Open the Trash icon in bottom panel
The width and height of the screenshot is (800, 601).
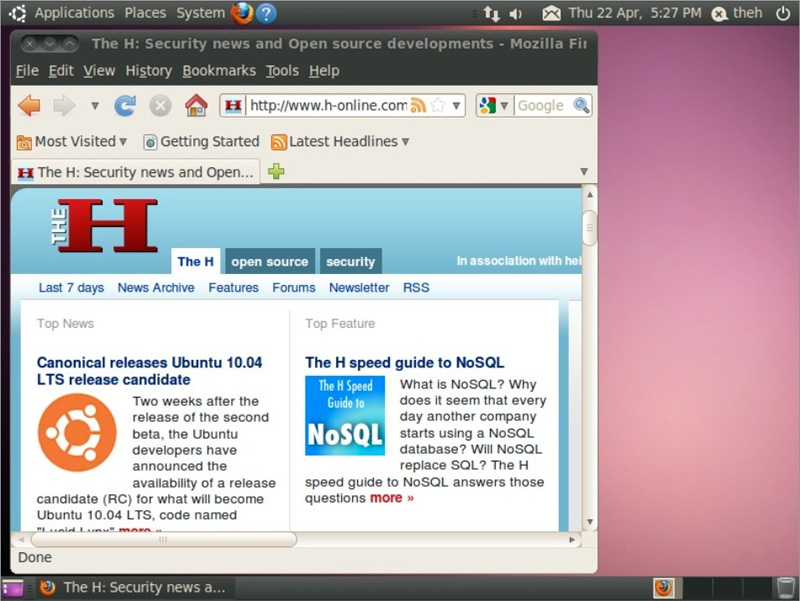785,588
